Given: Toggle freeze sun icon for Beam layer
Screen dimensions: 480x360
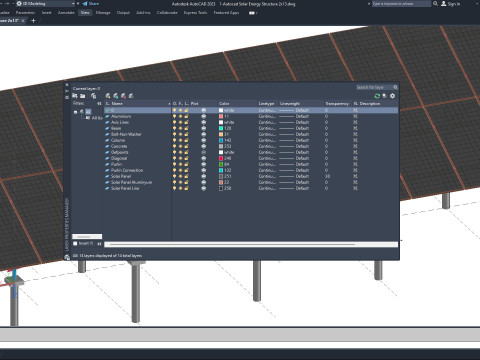Looking at the screenshot, I should click(180, 128).
